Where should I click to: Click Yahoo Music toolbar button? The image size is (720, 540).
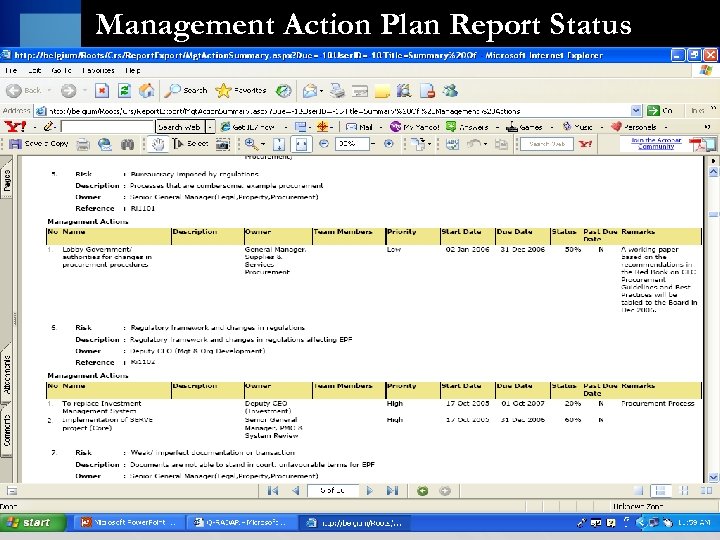tap(578, 127)
